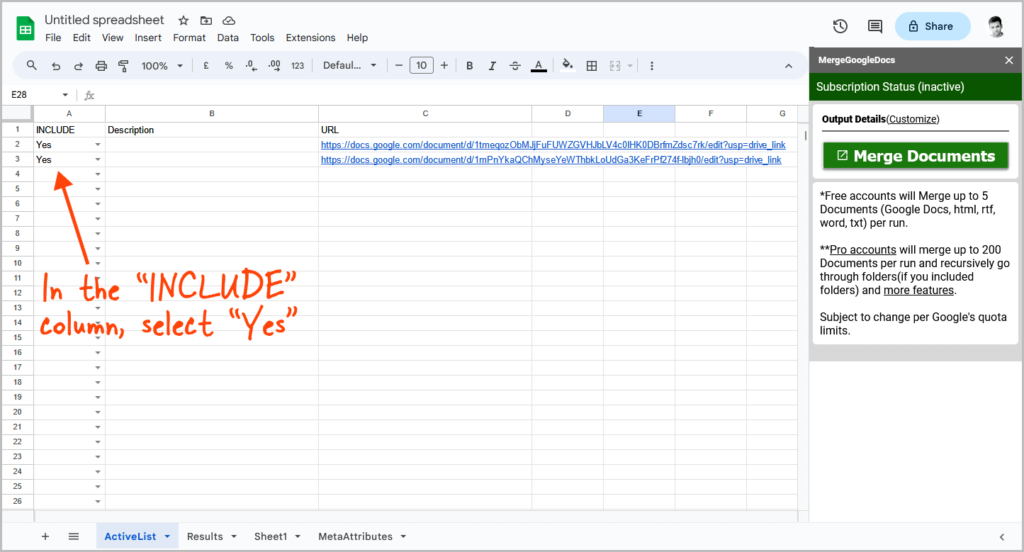This screenshot has height=552, width=1024.
Task: Open the borders tool
Action: coord(592,66)
